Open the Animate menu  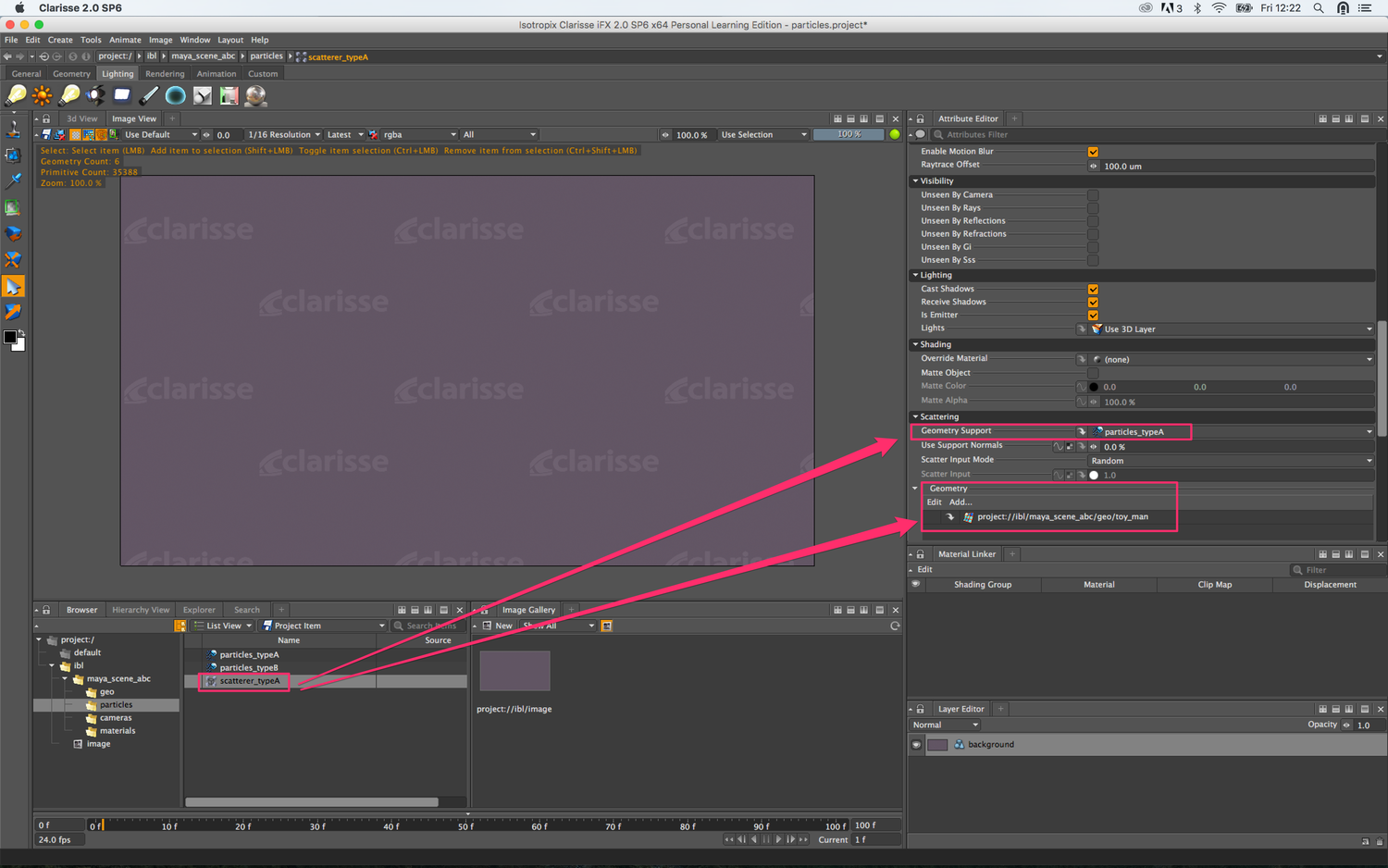pyautogui.click(x=125, y=40)
